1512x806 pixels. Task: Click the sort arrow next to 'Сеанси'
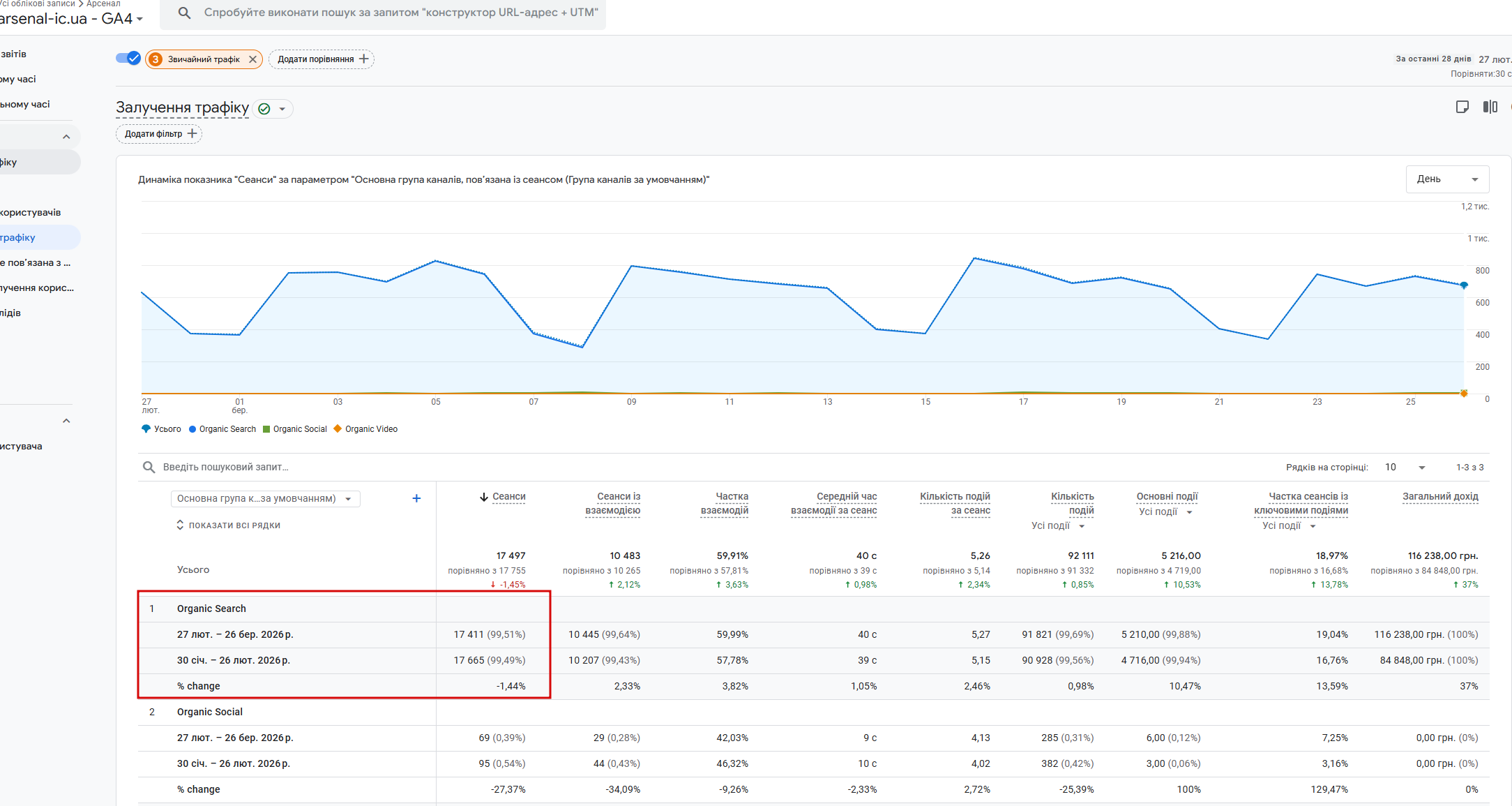tap(483, 497)
